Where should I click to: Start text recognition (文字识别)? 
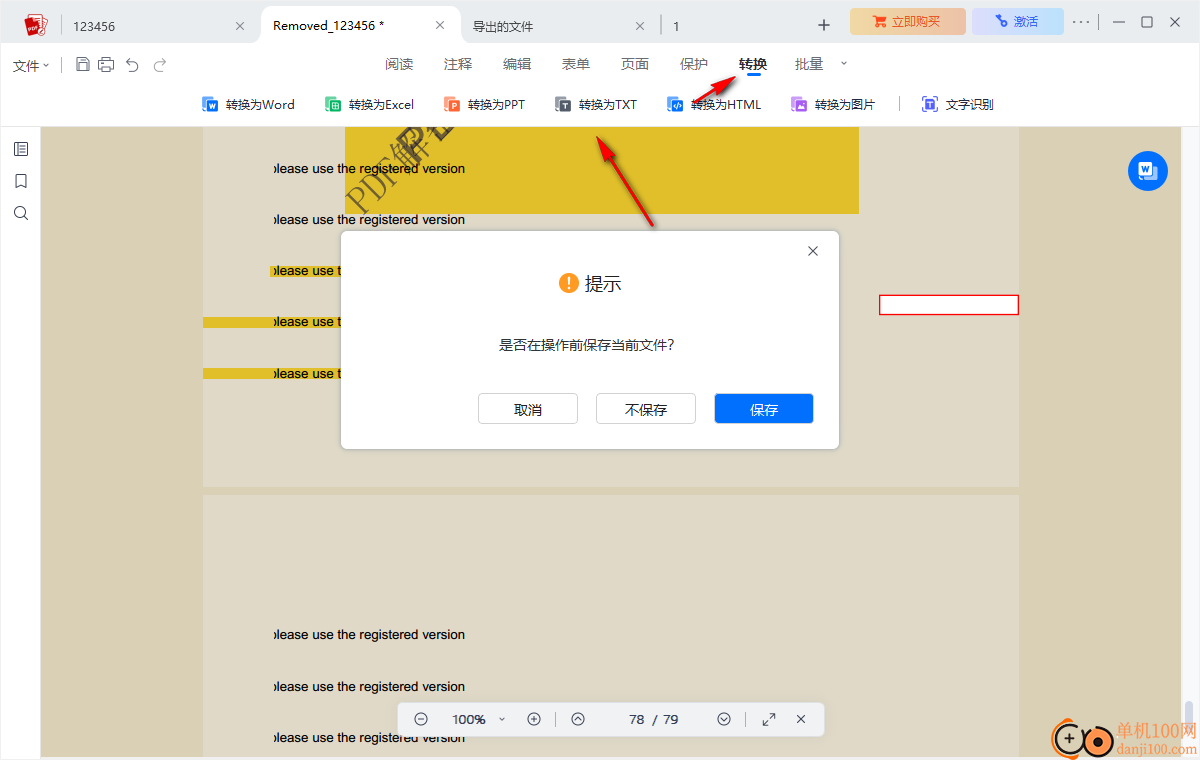957,104
